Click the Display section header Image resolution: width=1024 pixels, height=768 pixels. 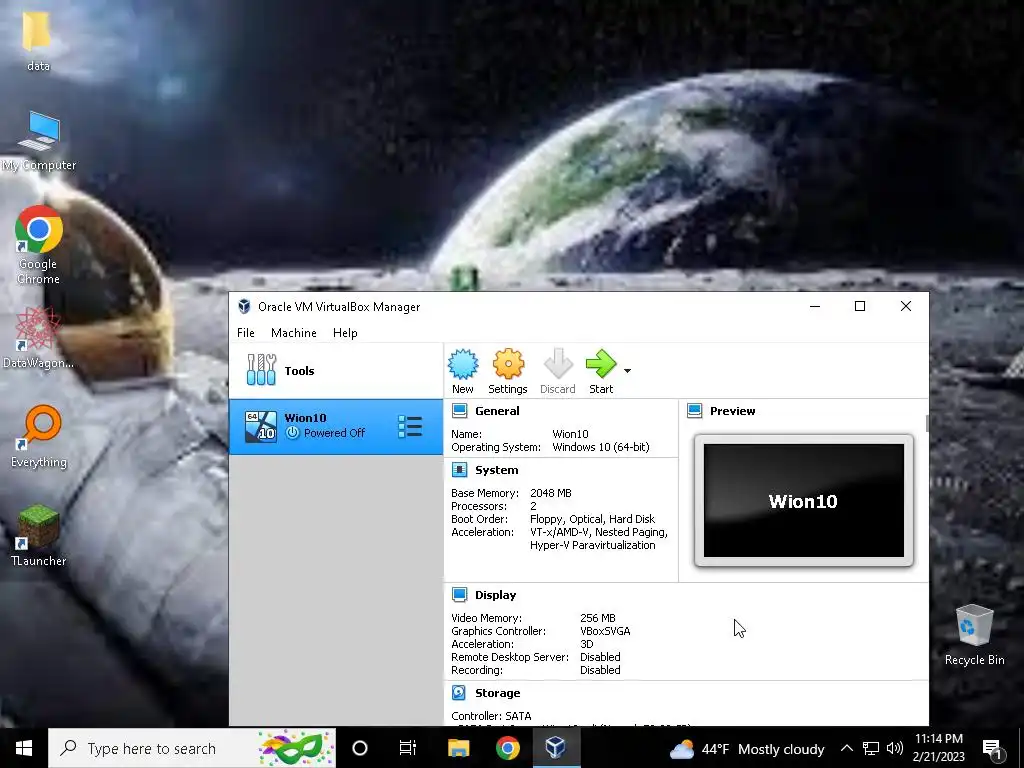point(495,595)
